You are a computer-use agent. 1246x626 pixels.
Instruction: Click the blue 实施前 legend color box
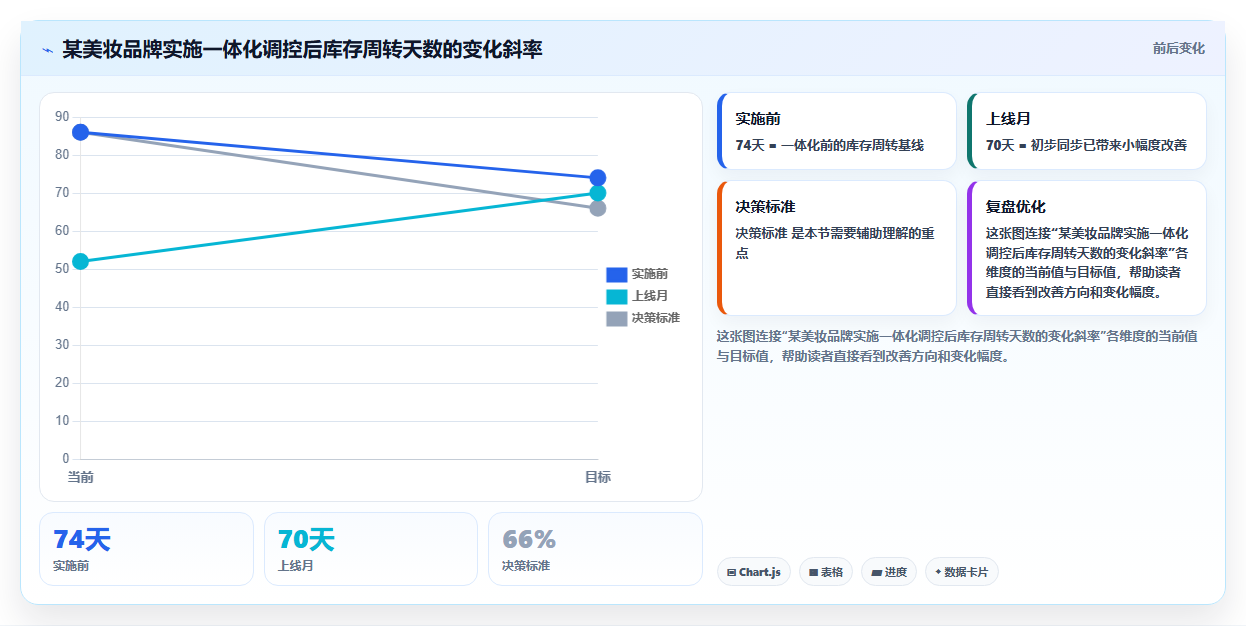coord(617,274)
